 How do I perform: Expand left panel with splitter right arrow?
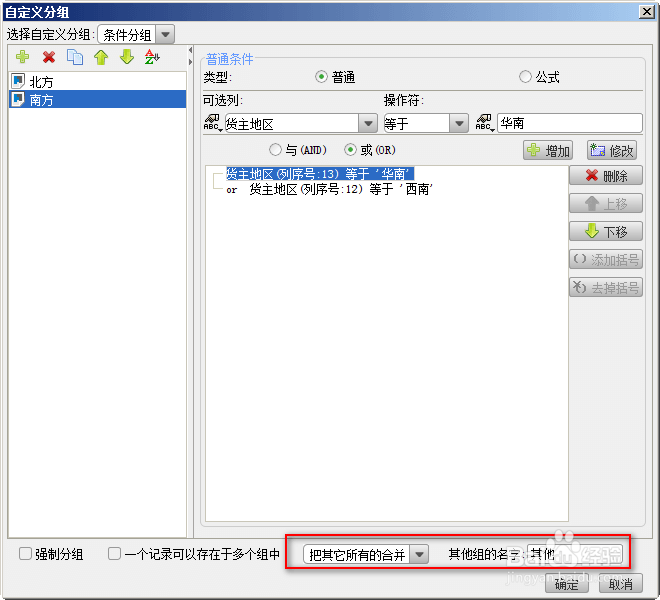(190, 61)
